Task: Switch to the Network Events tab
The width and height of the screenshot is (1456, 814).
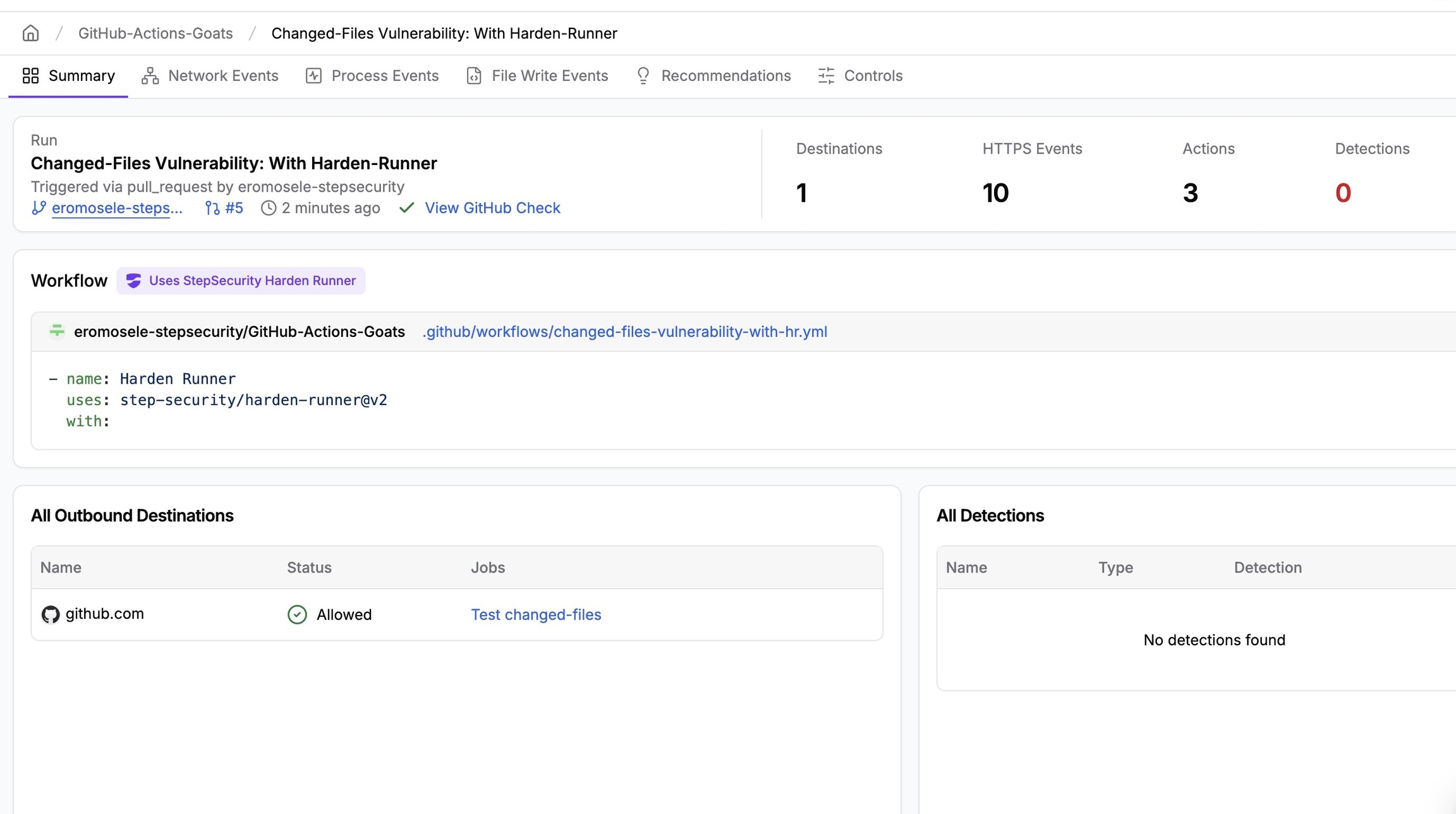Action: coord(222,76)
